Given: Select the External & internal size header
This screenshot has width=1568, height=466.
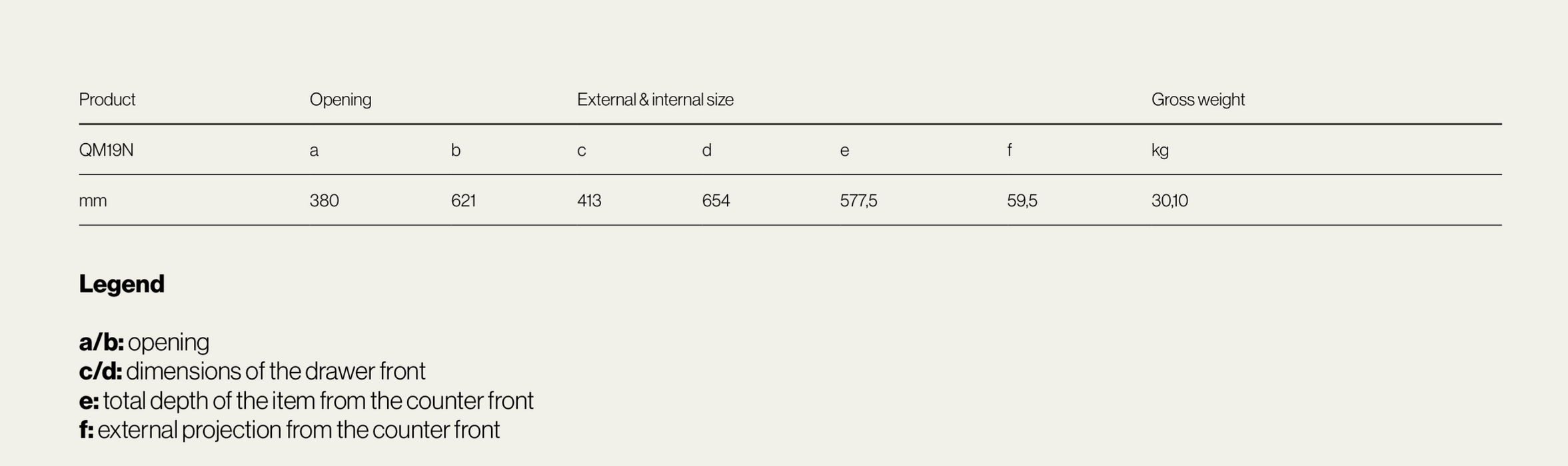Looking at the screenshot, I should [x=654, y=100].
